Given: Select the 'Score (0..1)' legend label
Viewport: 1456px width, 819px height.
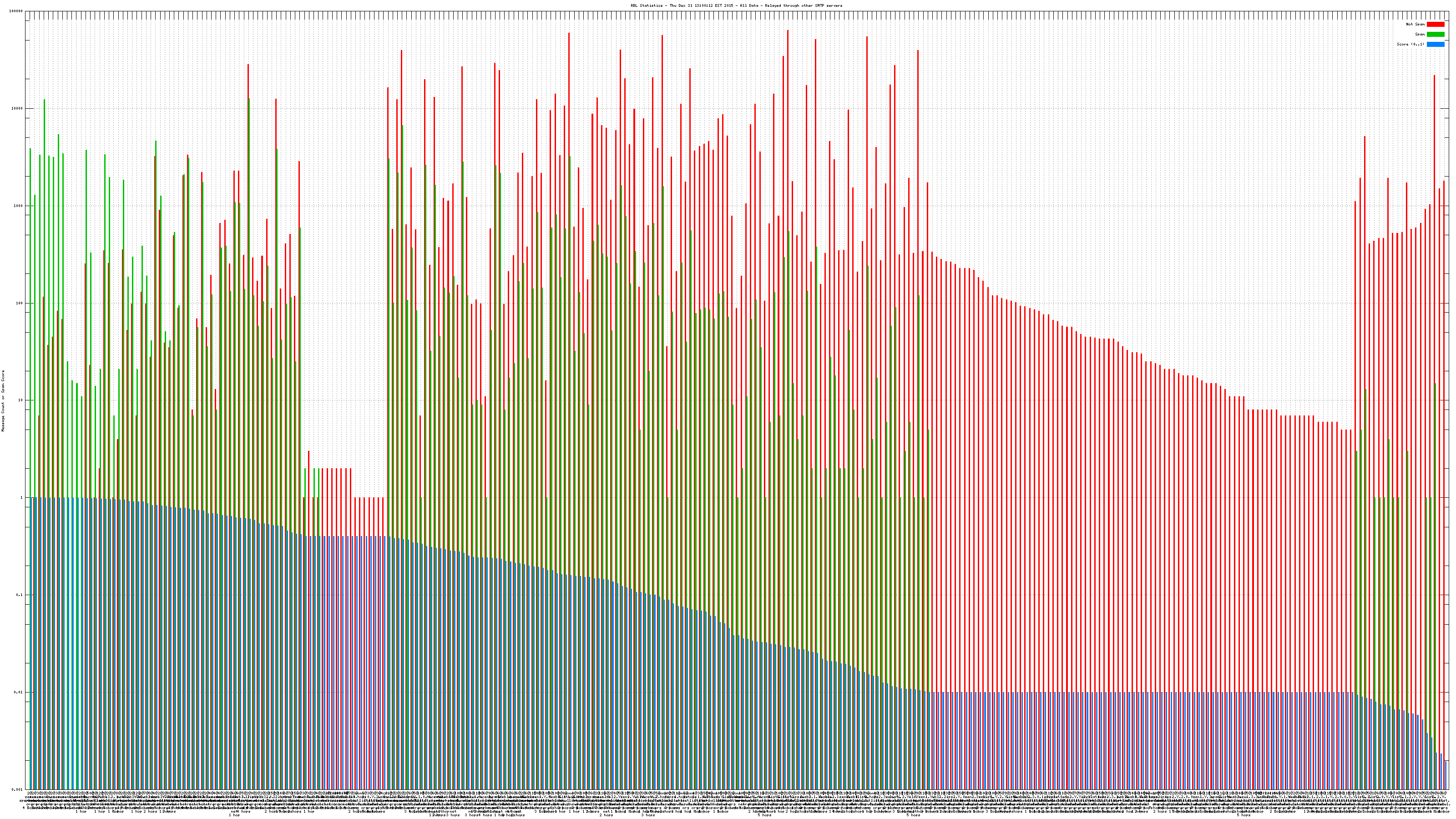Looking at the screenshot, I should pos(1410,44).
